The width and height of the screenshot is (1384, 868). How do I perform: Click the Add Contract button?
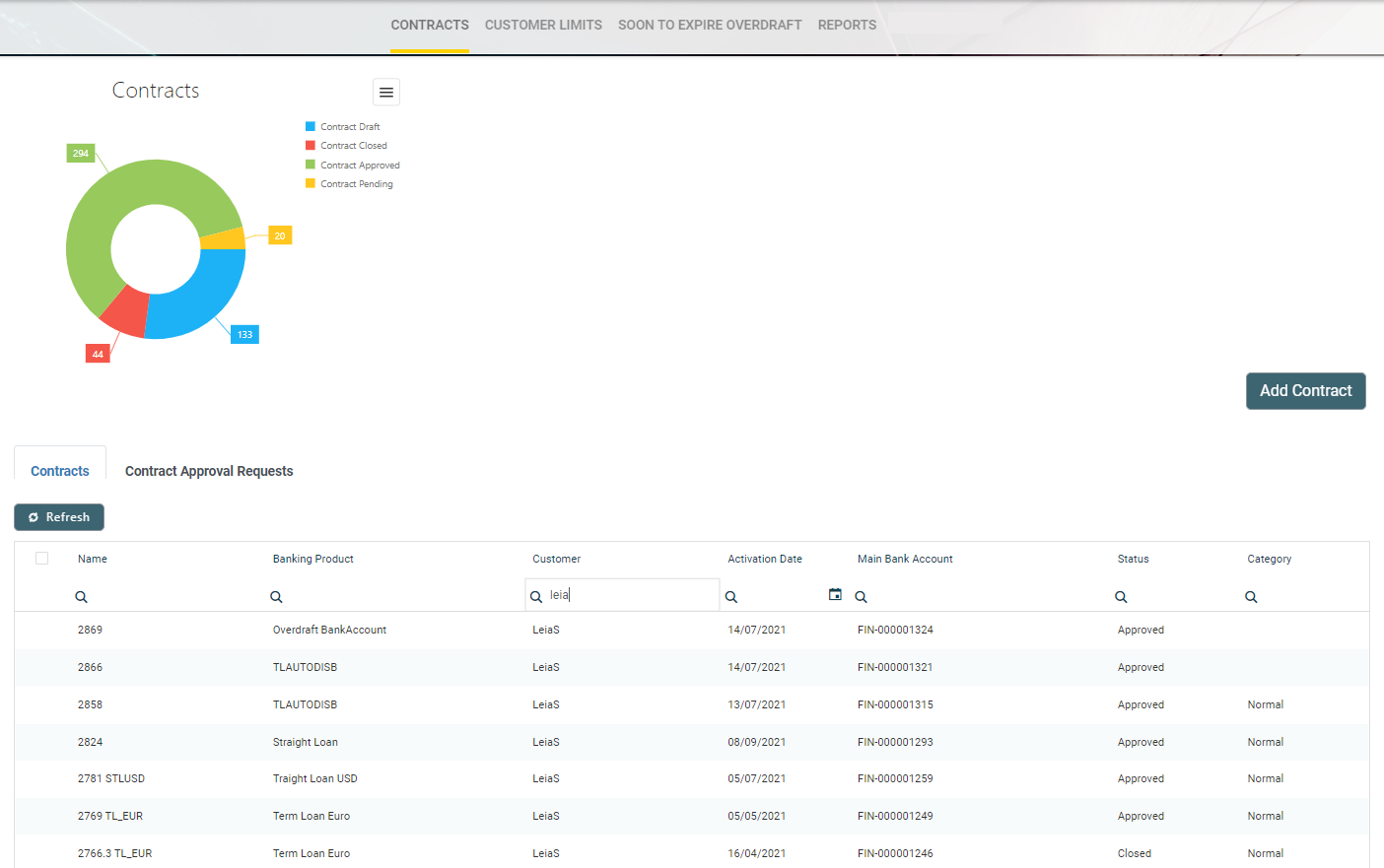pos(1305,391)
